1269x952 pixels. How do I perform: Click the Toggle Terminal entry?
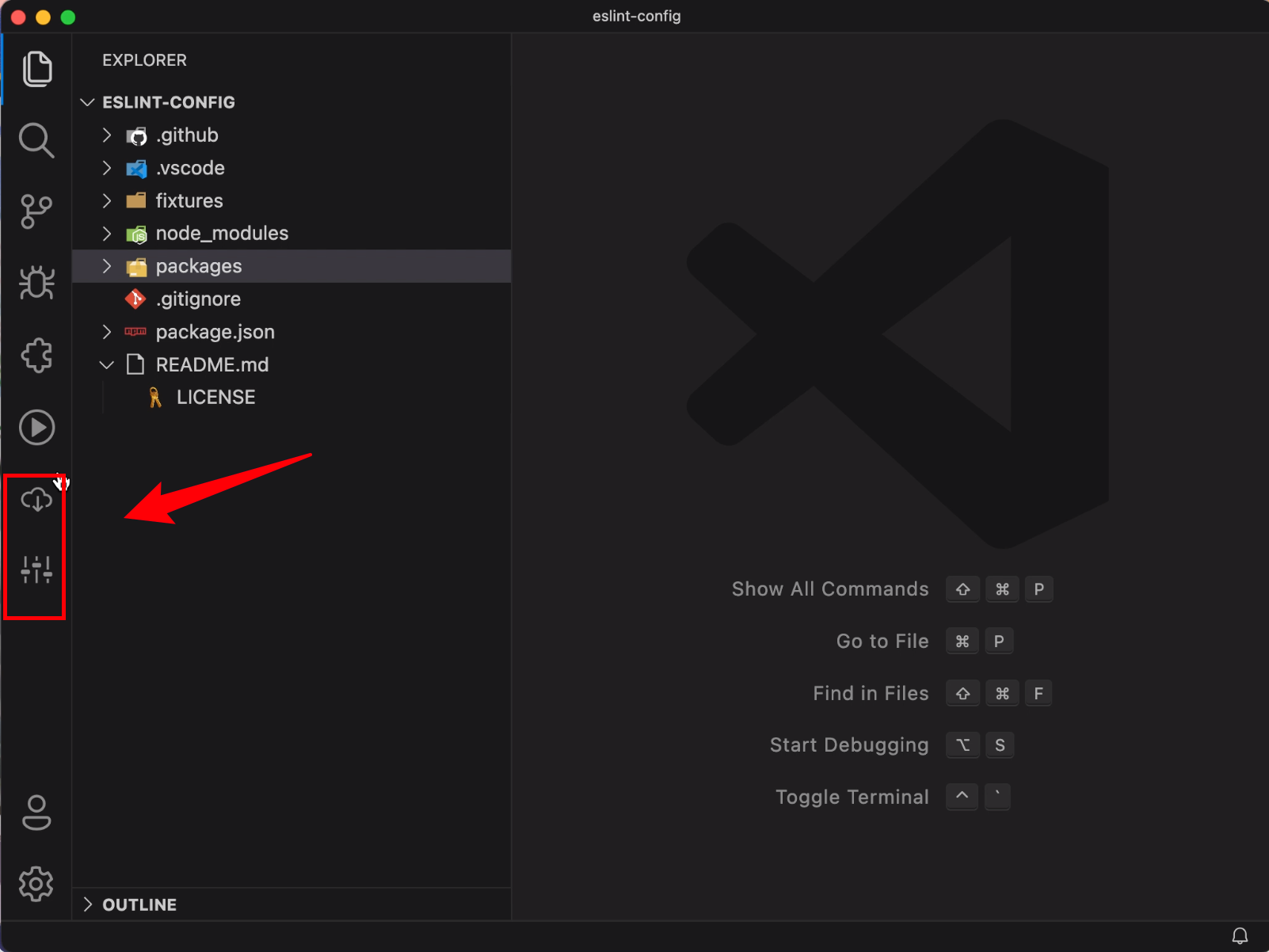(x=852, y=797)
